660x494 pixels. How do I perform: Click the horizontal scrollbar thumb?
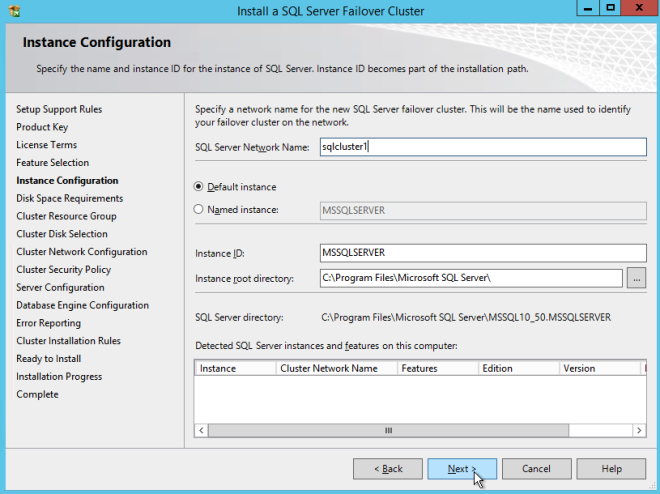click(388, 430)
